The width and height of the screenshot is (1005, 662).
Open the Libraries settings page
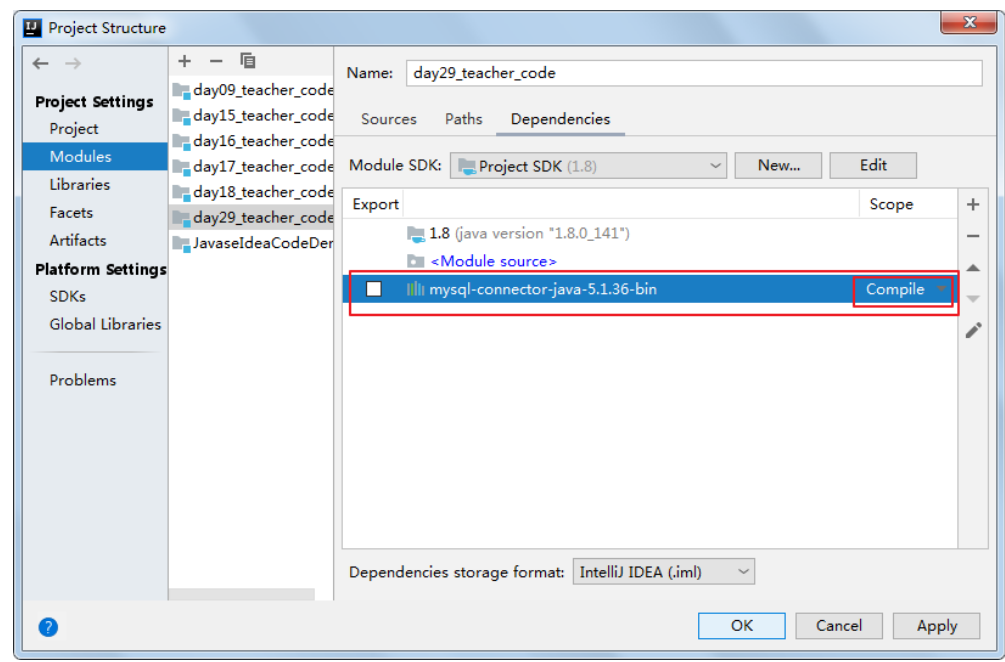tap(79, 185)
